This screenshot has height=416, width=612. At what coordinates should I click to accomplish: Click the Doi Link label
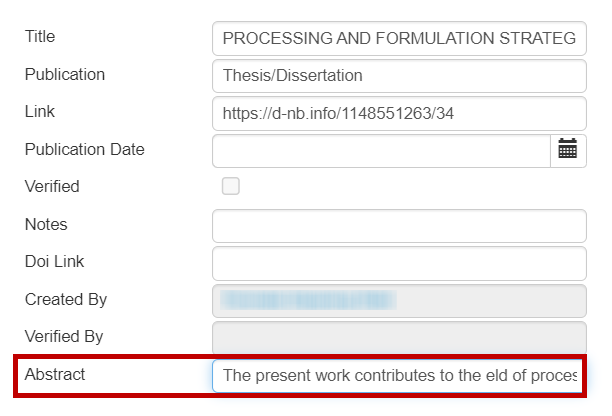click(x=55, y=261)
